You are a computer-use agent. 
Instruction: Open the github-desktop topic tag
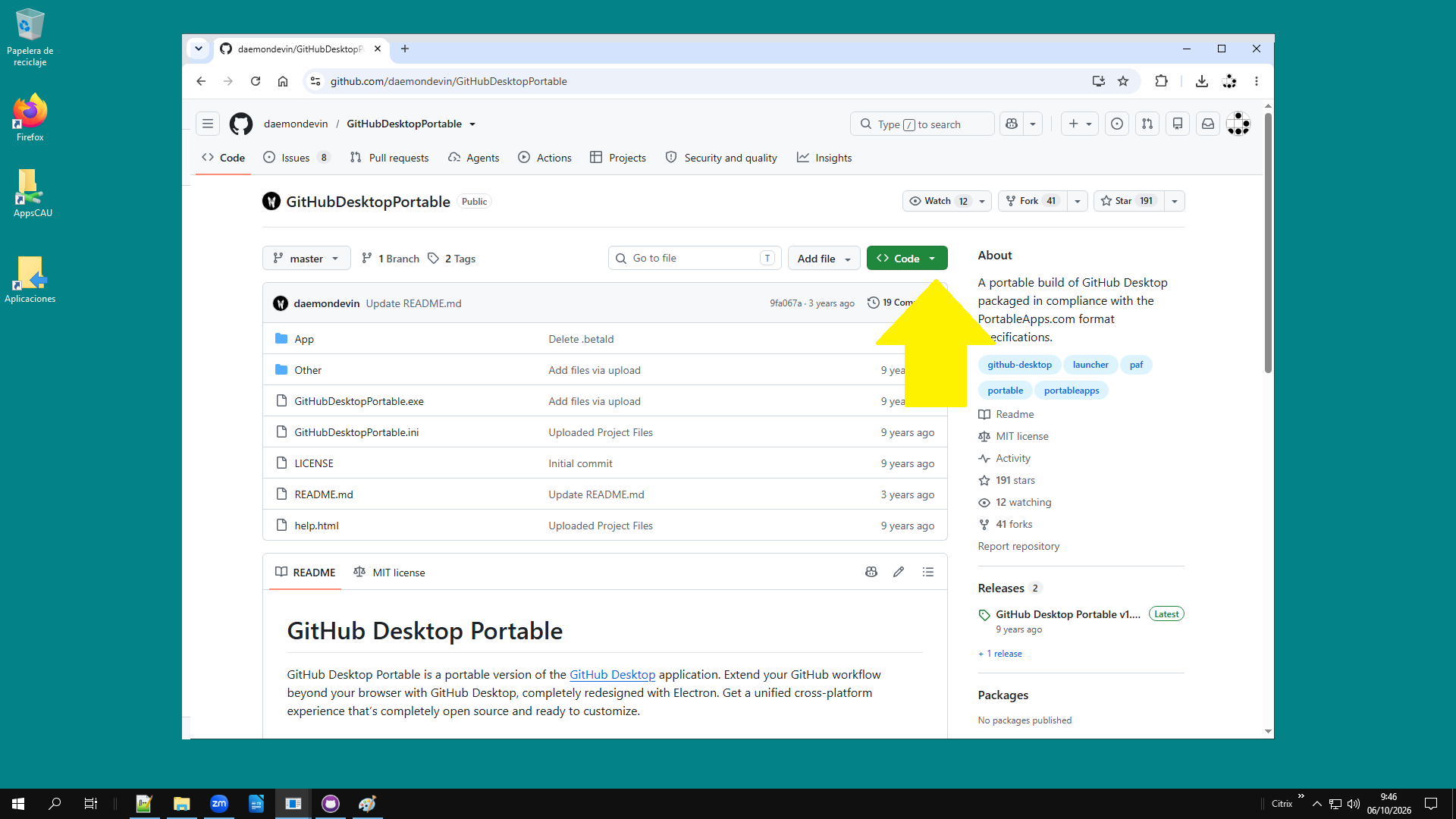[x=1019, y=365]
